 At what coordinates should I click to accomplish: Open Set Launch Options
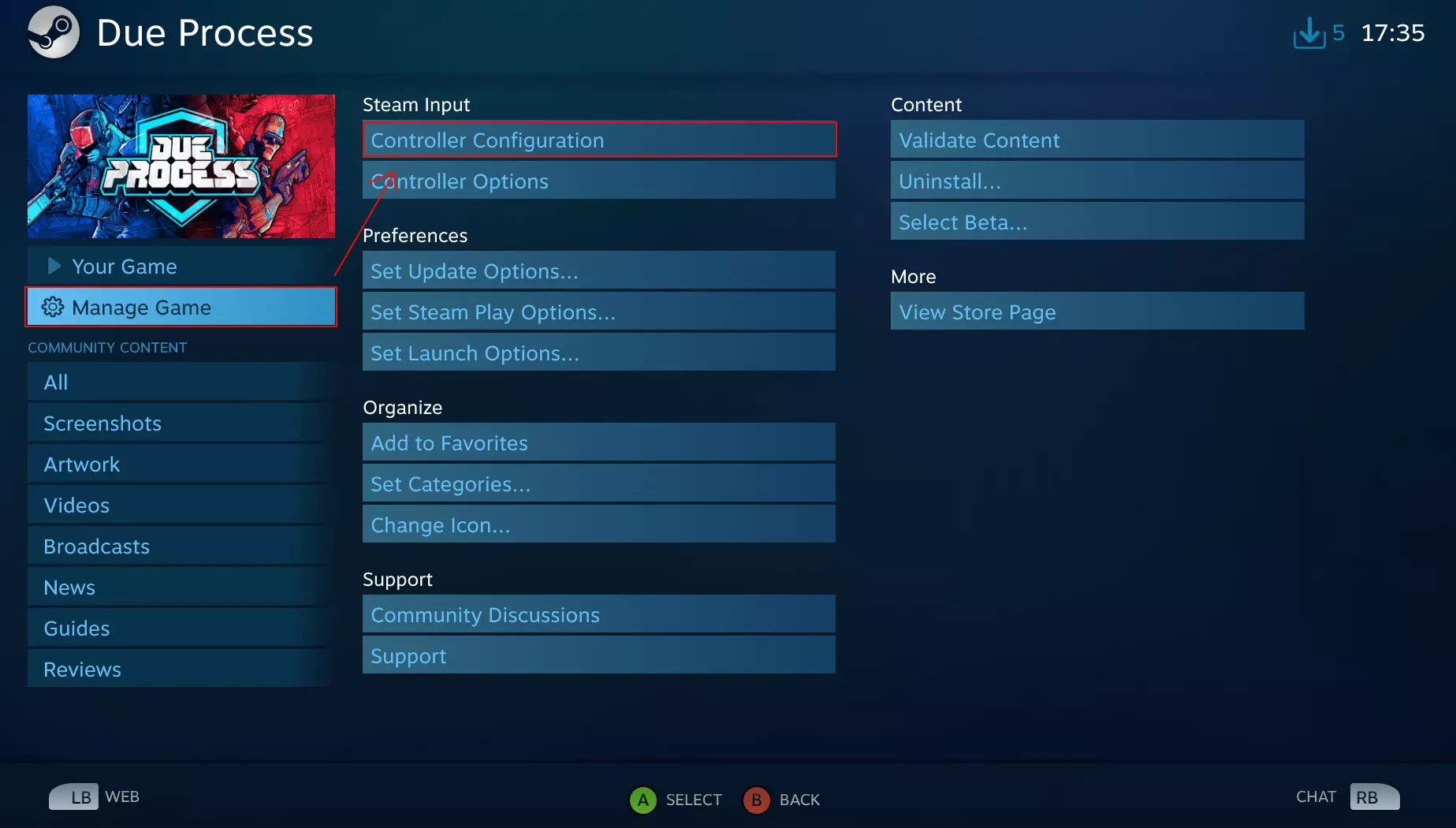pyautogui.click(x=599, y=353)
